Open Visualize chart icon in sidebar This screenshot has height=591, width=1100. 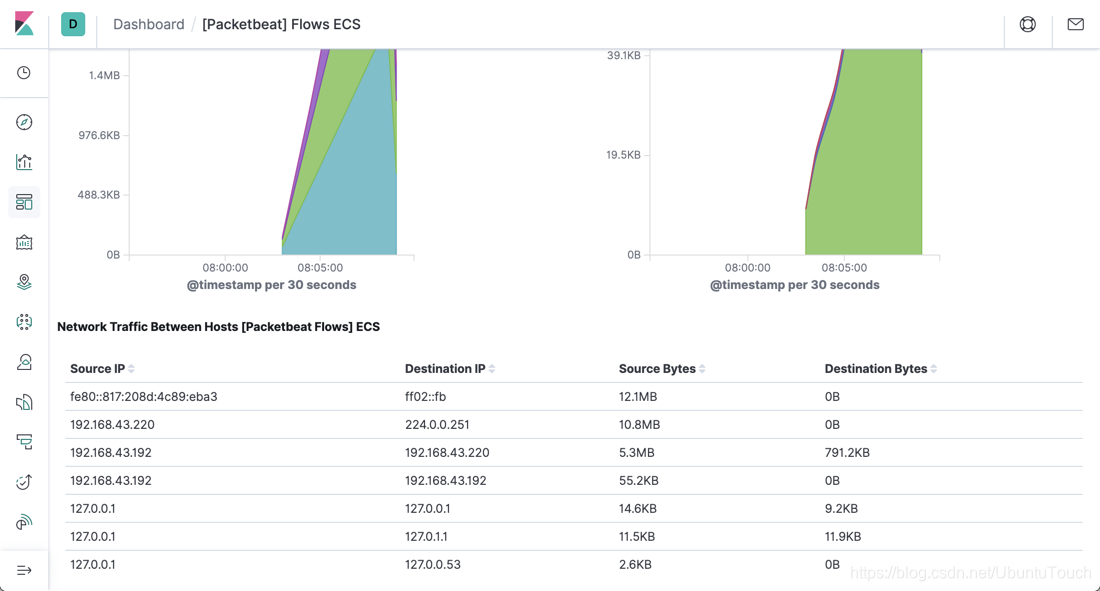click(x=24, y=162)
